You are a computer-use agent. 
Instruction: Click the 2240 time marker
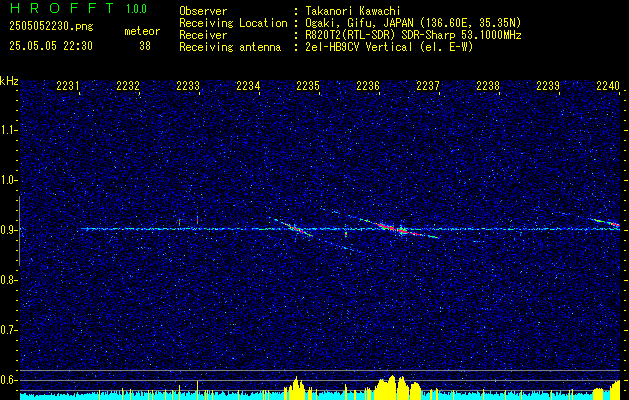pos(608,86)
